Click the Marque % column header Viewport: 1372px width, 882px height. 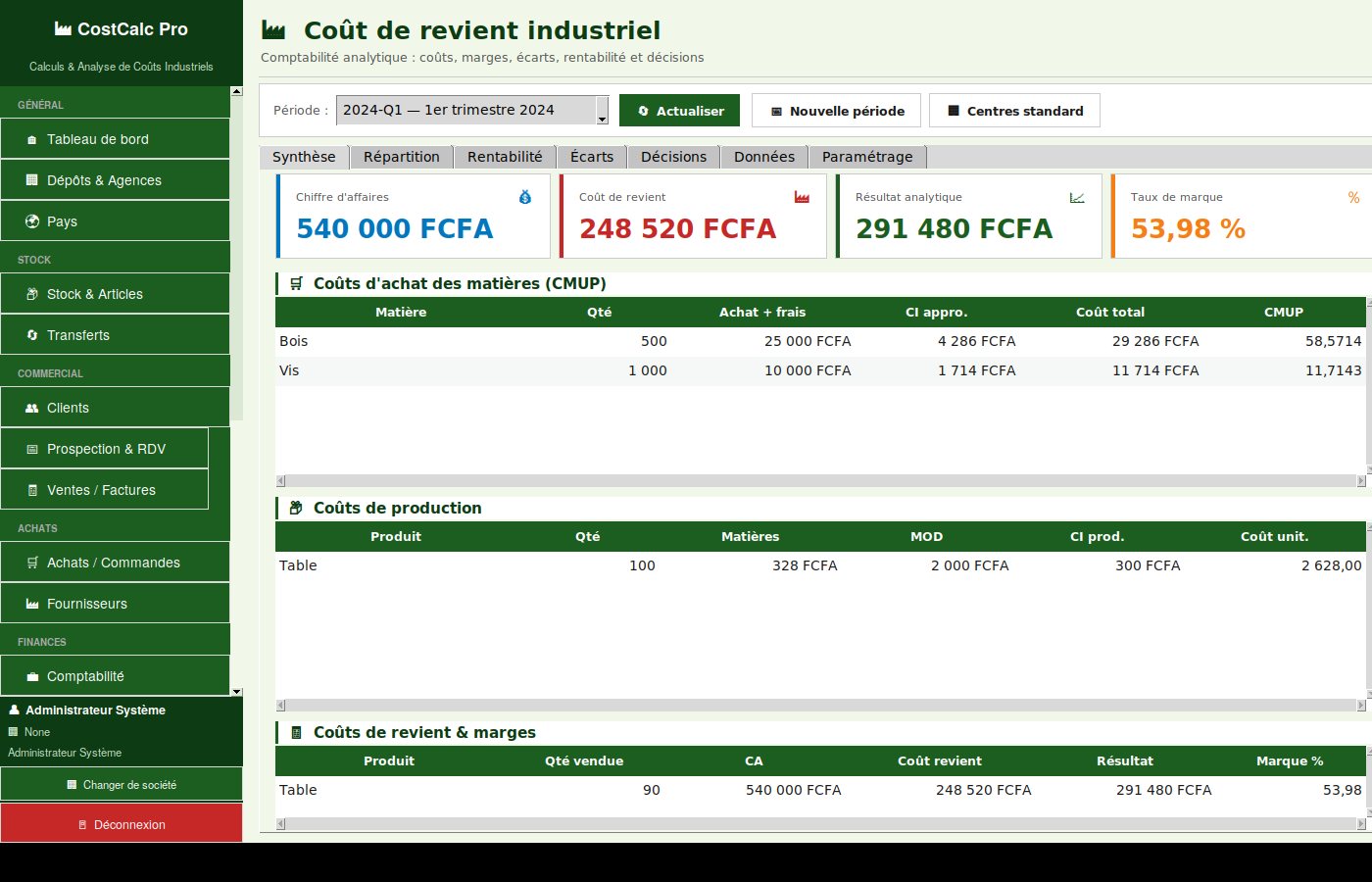tap(1290, 760)
